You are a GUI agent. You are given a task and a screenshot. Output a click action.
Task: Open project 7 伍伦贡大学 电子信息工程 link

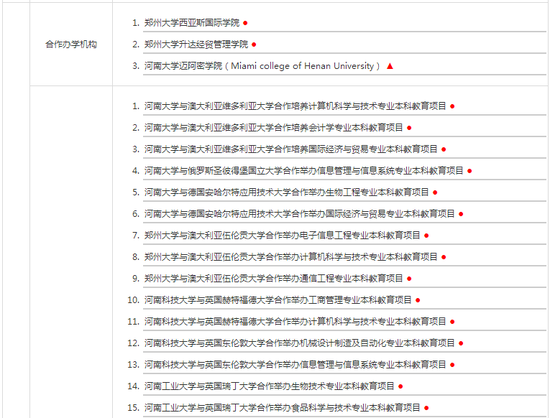tap(282, 235)
